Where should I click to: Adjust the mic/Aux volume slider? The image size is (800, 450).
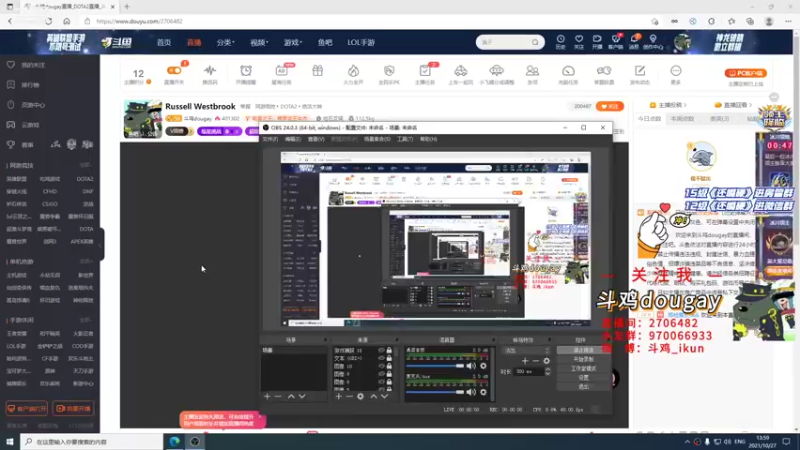(x=435, y=392)
